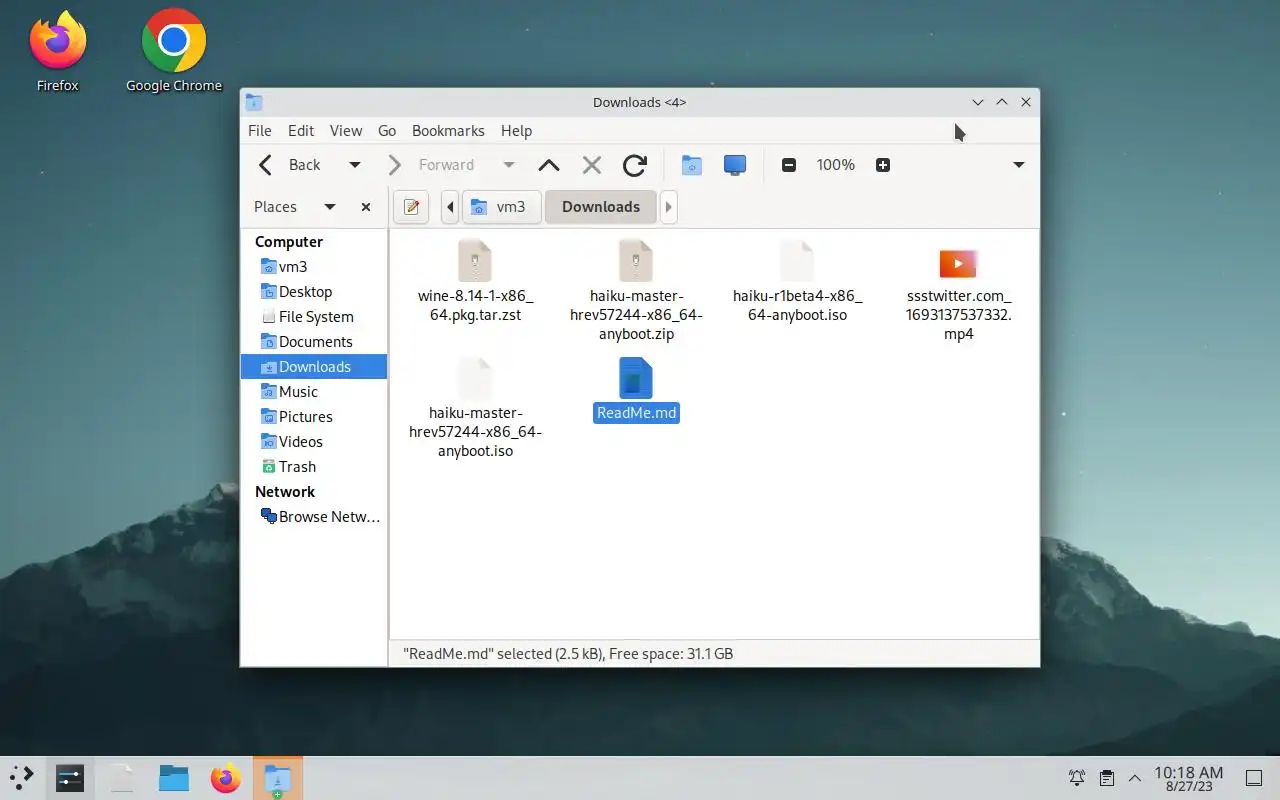
Task: Go back using the Back arrow
Action: 290,165
